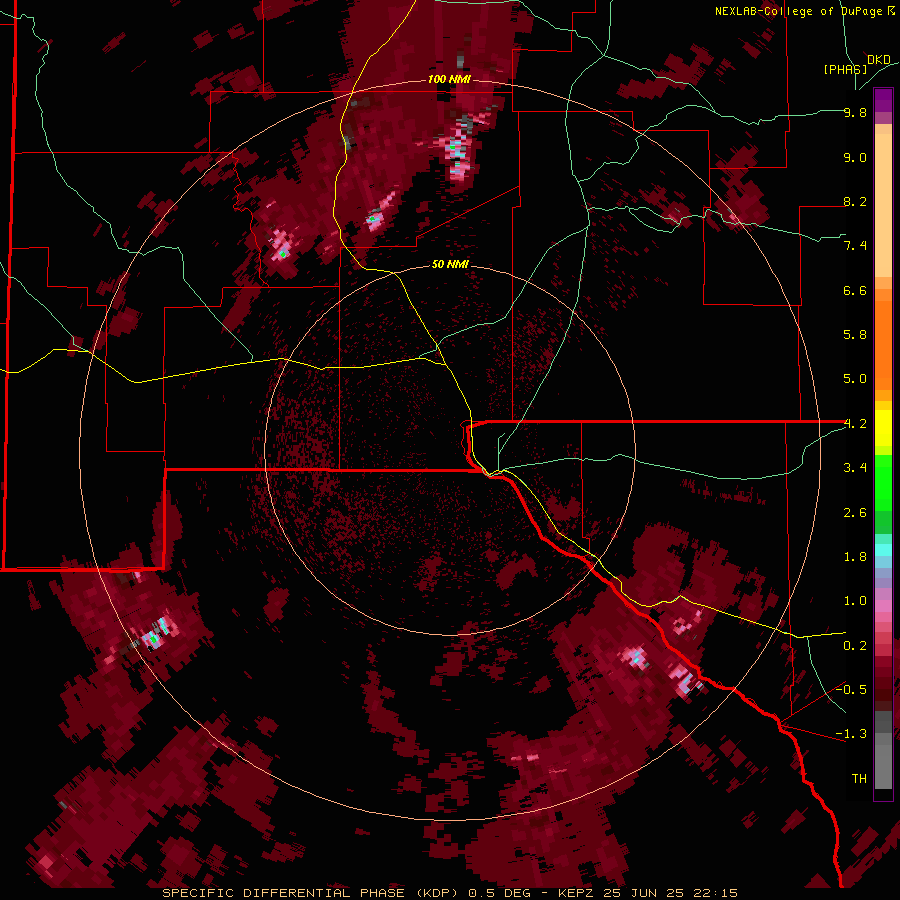Click the DKD product code label
900x900 pixels.
[878, 60]
